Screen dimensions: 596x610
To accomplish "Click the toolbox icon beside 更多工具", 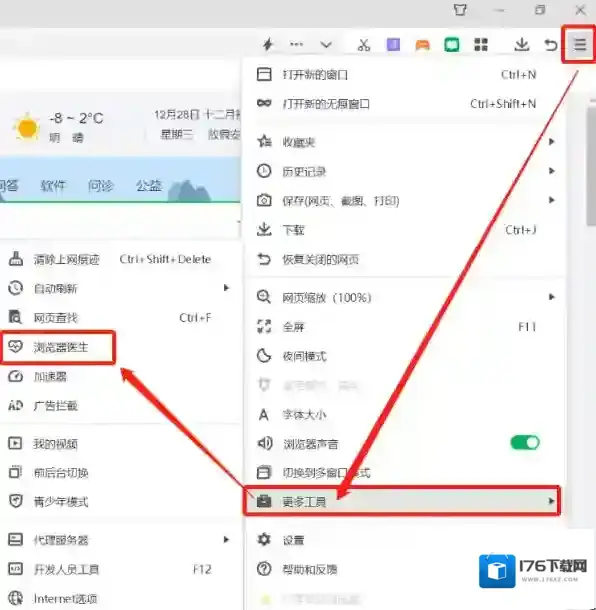I will [x=264, y=501].
